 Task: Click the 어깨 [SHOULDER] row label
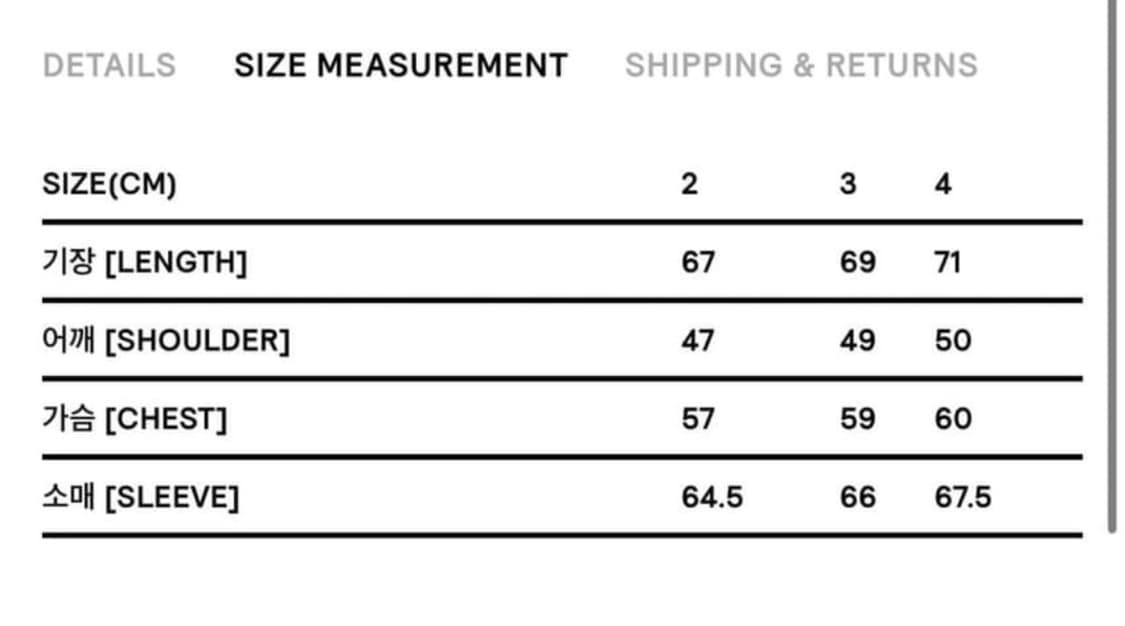tap(166, 341)
